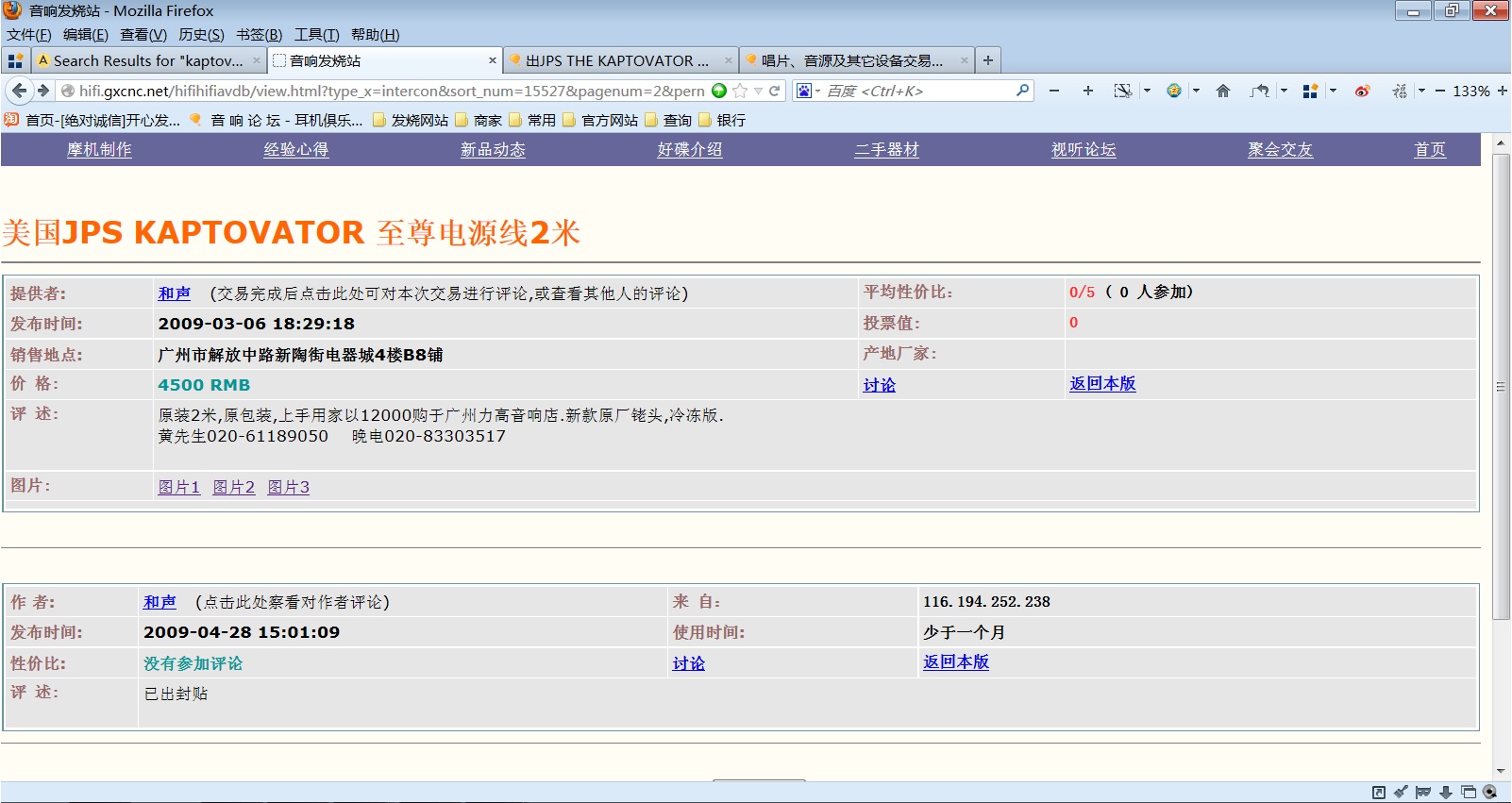Open the 历史(S) menu

coord(201,35)
